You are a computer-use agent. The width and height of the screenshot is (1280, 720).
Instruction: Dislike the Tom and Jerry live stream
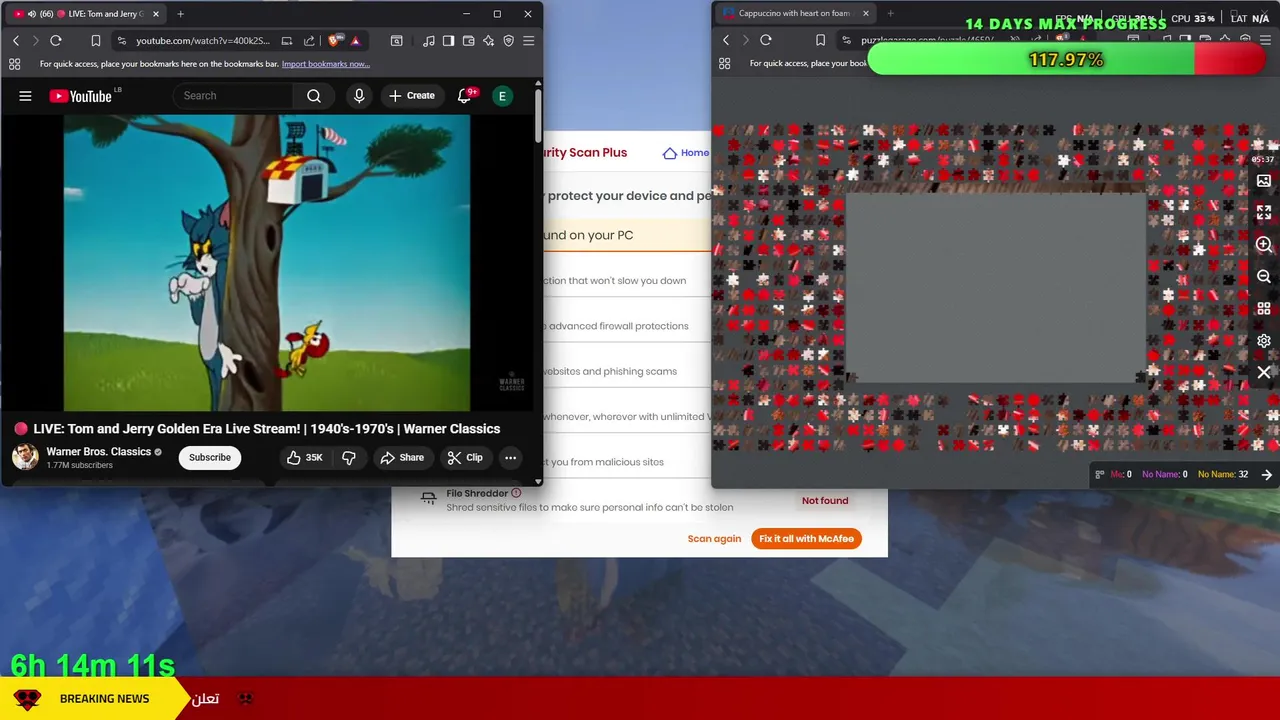pyautogui.click(x=349, y=457)
